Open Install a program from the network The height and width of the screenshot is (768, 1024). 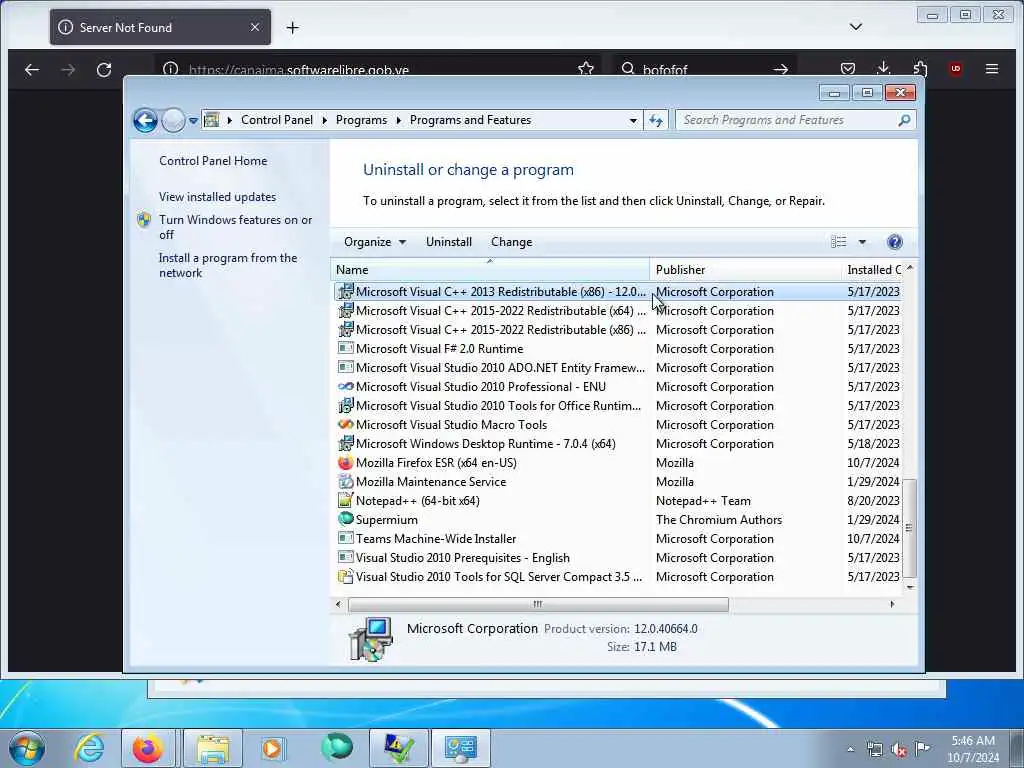(228, 265)
